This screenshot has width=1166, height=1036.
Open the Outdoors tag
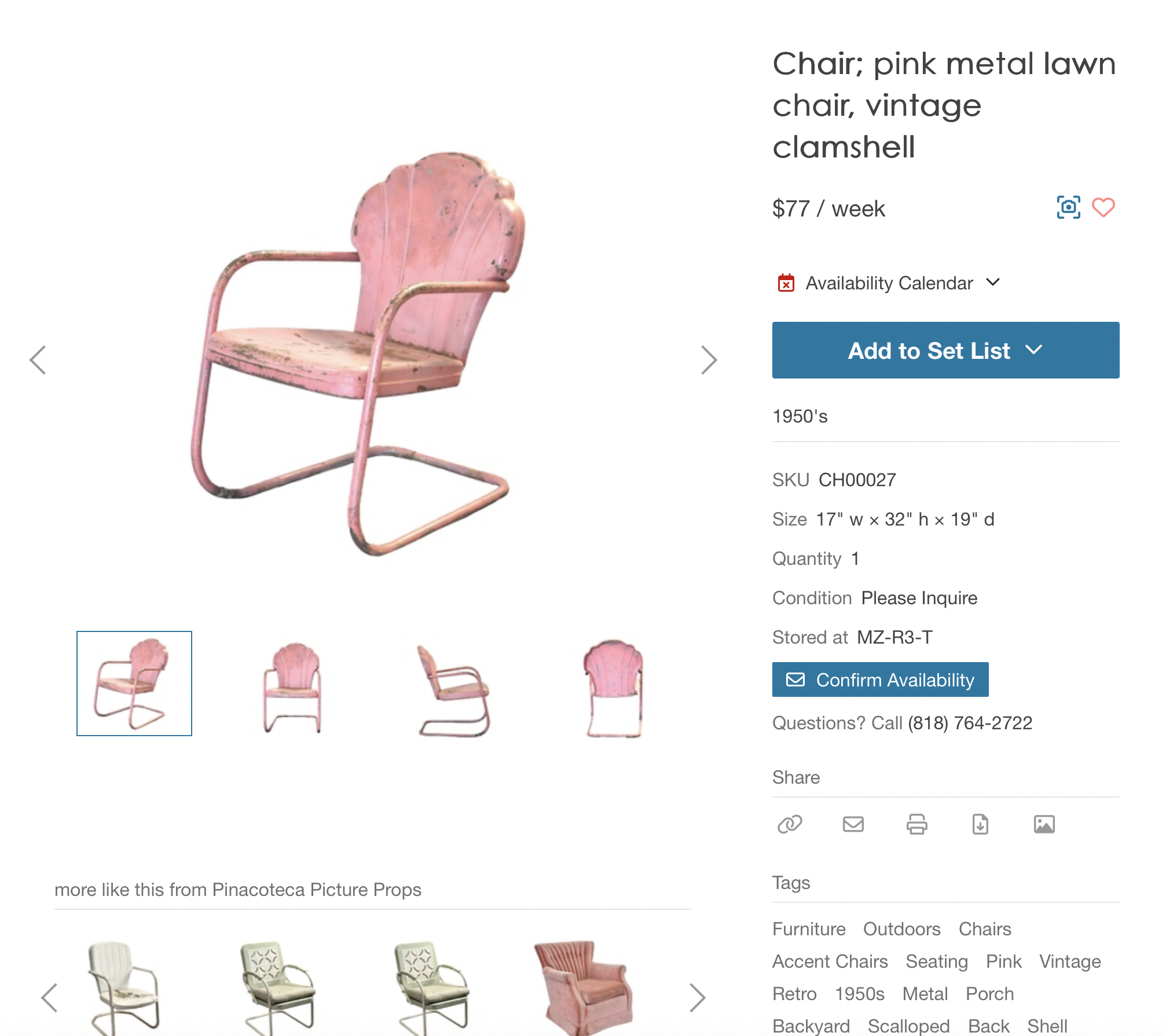coord(902,929)
